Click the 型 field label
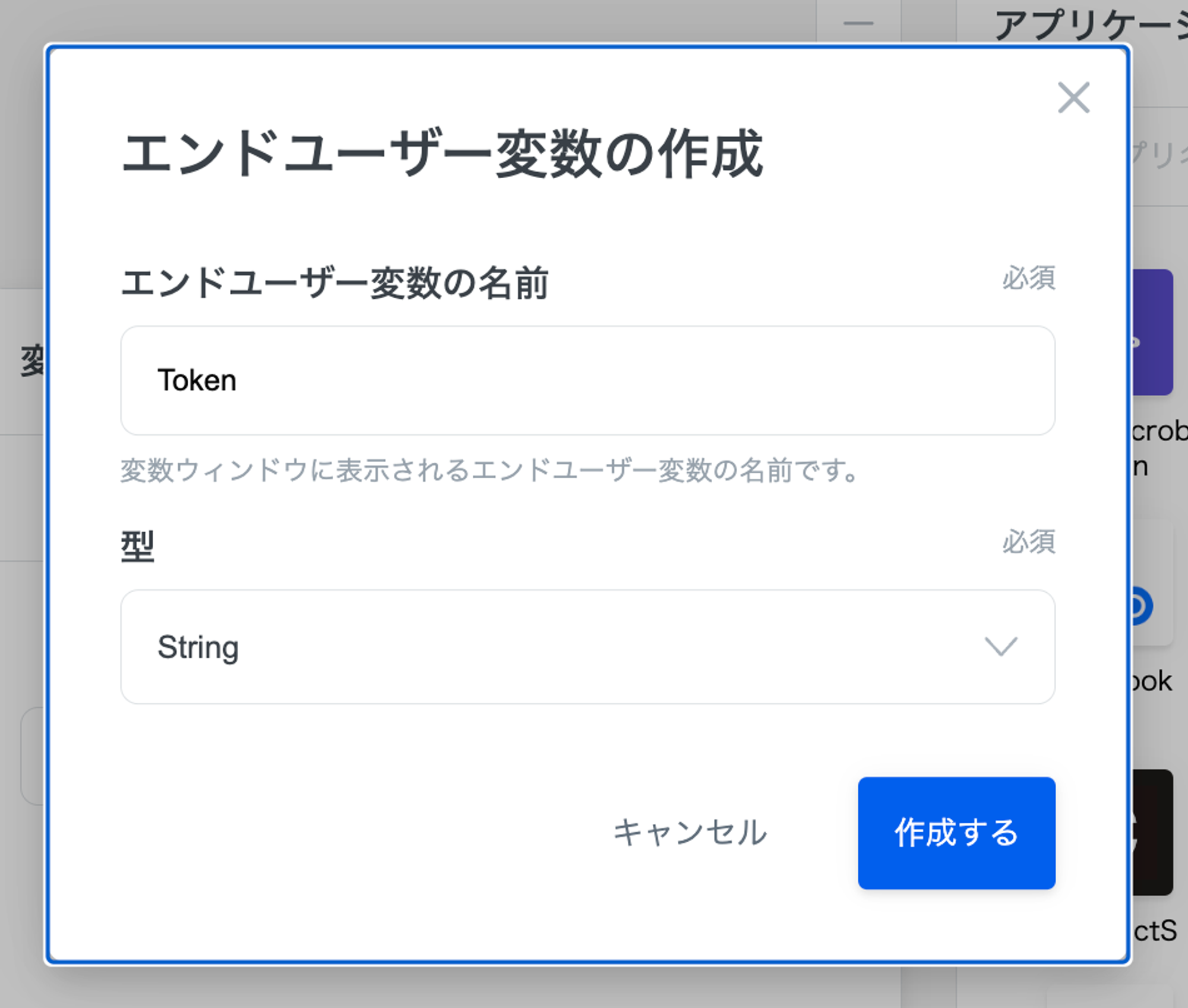This screenshot has width=1188, height=1008. pyautogui.click(x=138, y=546)
